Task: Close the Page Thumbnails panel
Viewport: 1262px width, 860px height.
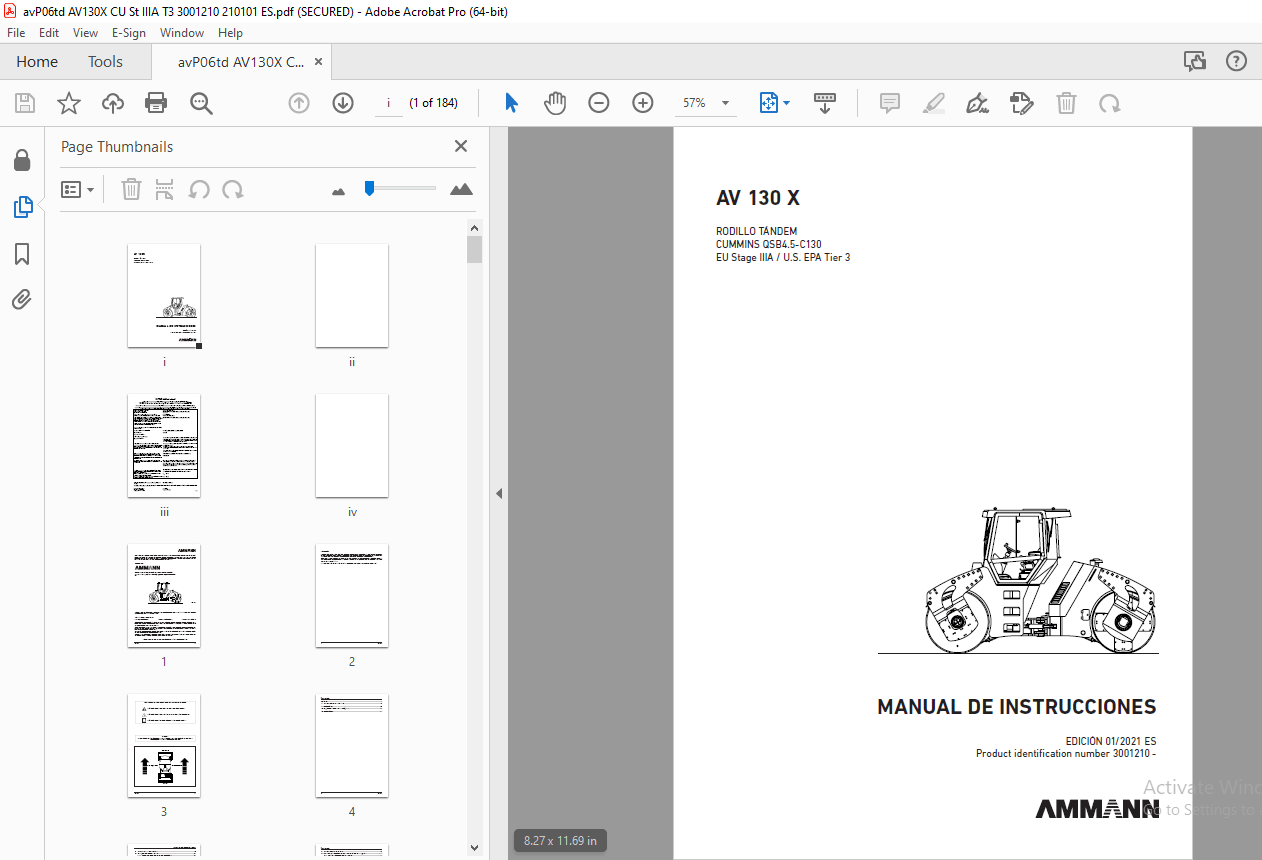Action: click(x=461, y=146)
